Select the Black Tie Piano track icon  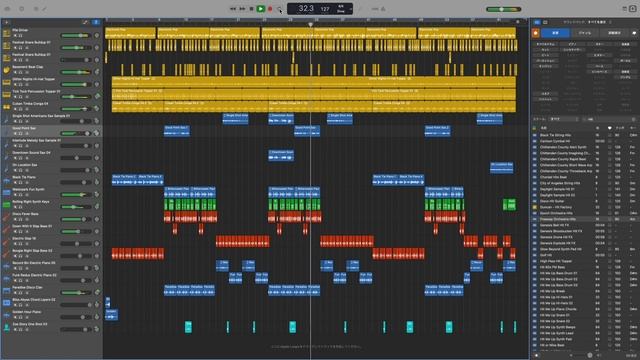[6, 180]
